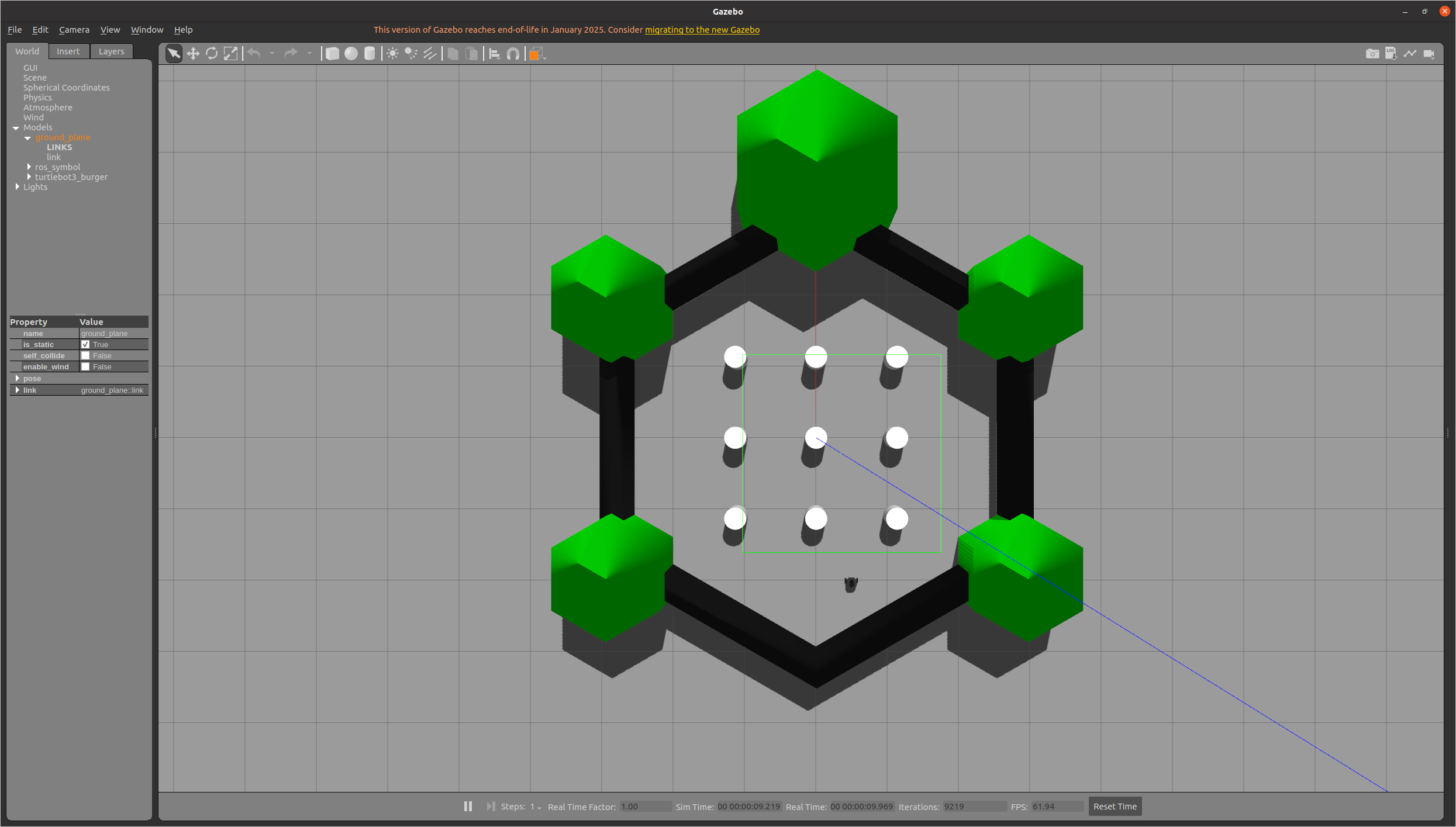Select the translate mode tool
The image size is (1456, 827).
[x=193, y=54]
